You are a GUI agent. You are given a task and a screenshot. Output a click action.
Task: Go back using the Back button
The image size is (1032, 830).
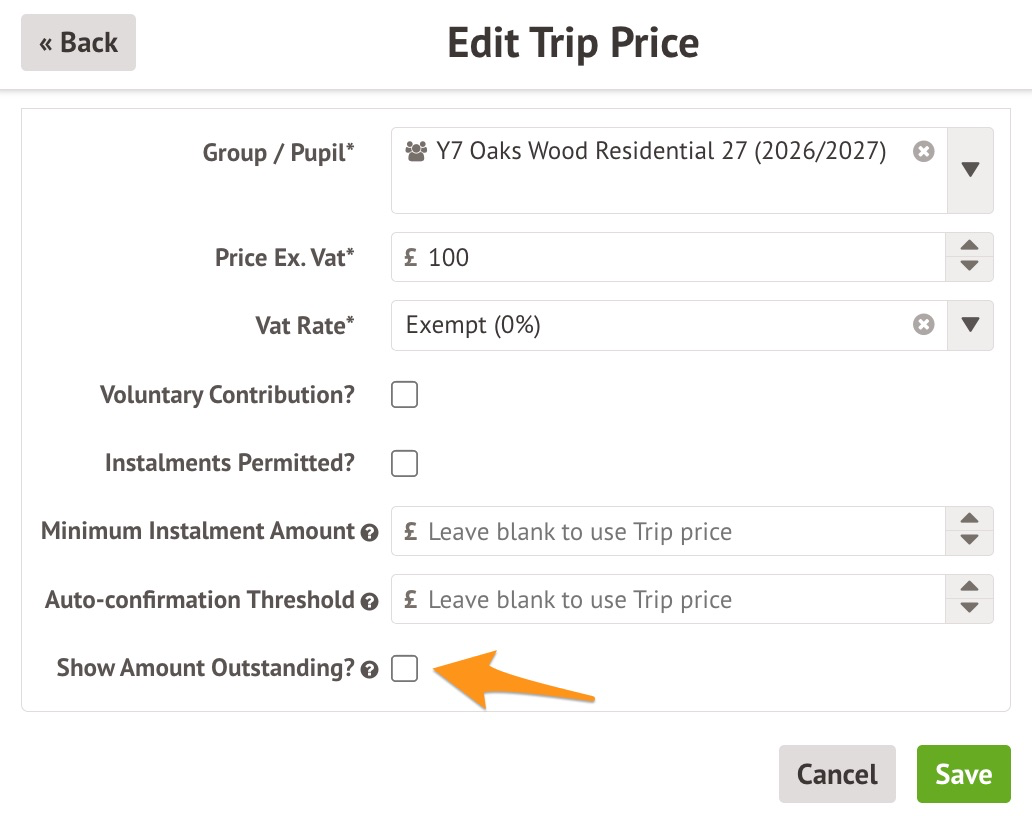pyautogui.click(x=78, y=43)
